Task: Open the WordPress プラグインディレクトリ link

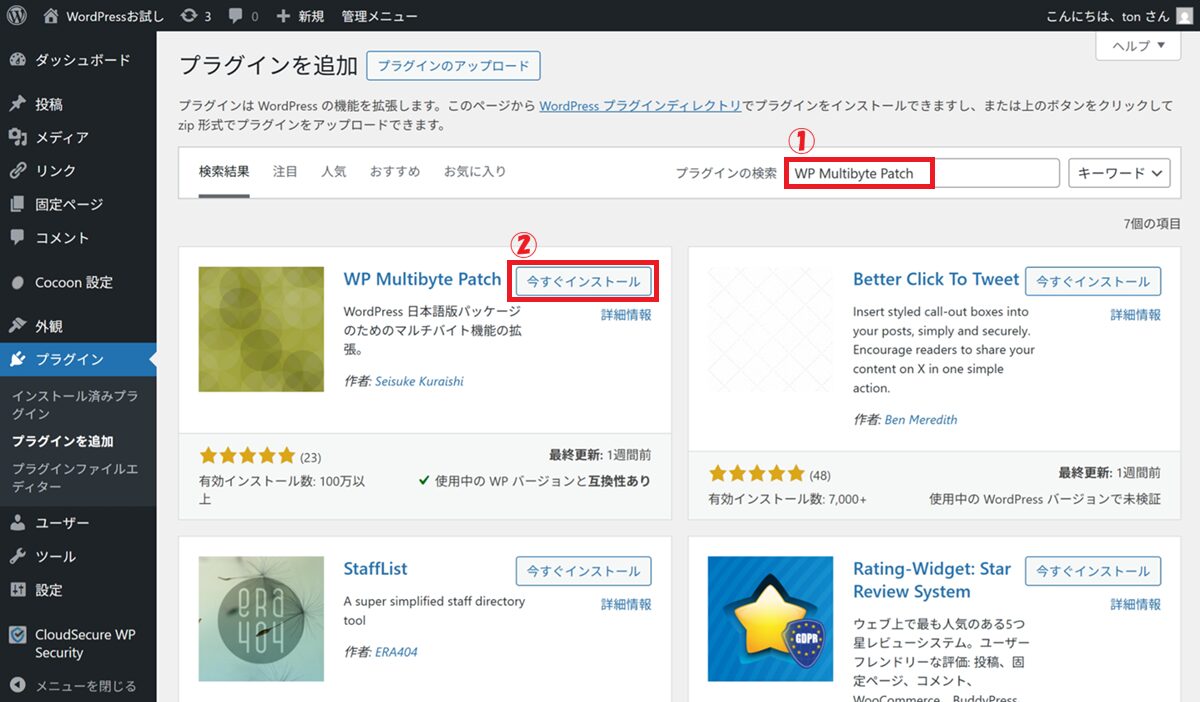Action: point(640,106)
